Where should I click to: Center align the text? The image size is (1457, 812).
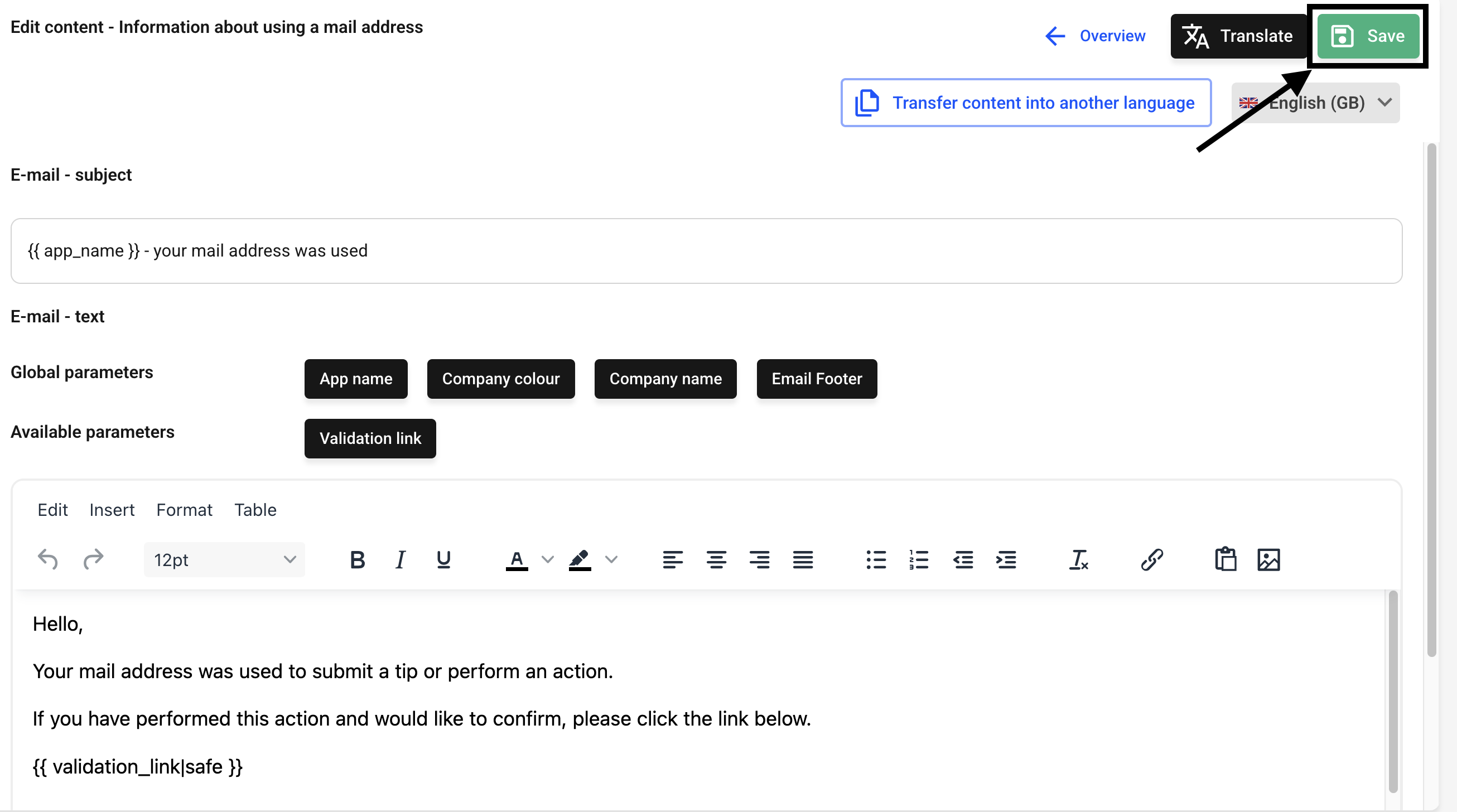click(716, 560)
